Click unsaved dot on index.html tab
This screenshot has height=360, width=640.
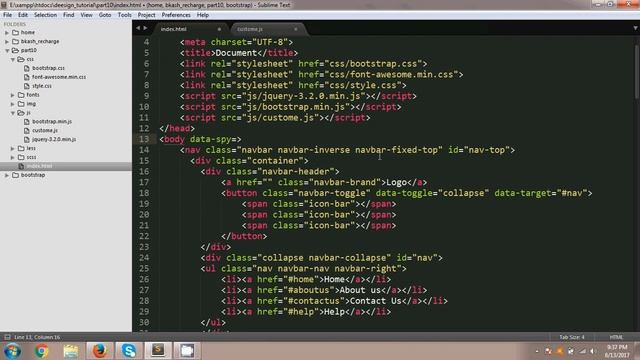[219, 29]
